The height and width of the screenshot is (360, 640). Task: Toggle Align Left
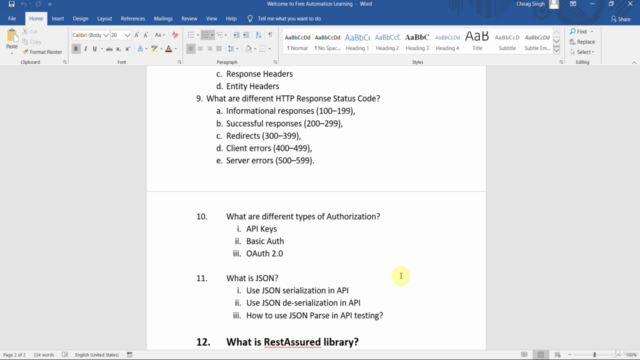(x=191, y=49)
